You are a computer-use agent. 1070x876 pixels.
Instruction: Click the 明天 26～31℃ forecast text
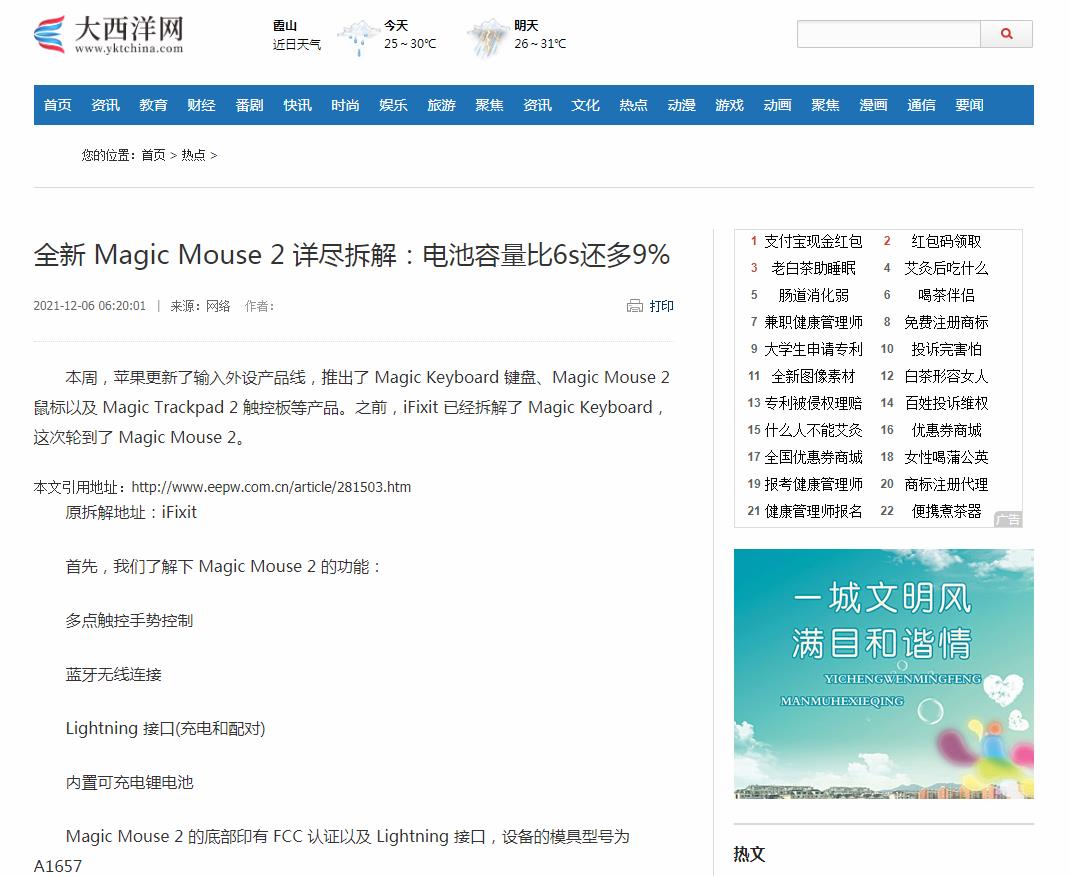pyautogui.click(x=540, y=34)
